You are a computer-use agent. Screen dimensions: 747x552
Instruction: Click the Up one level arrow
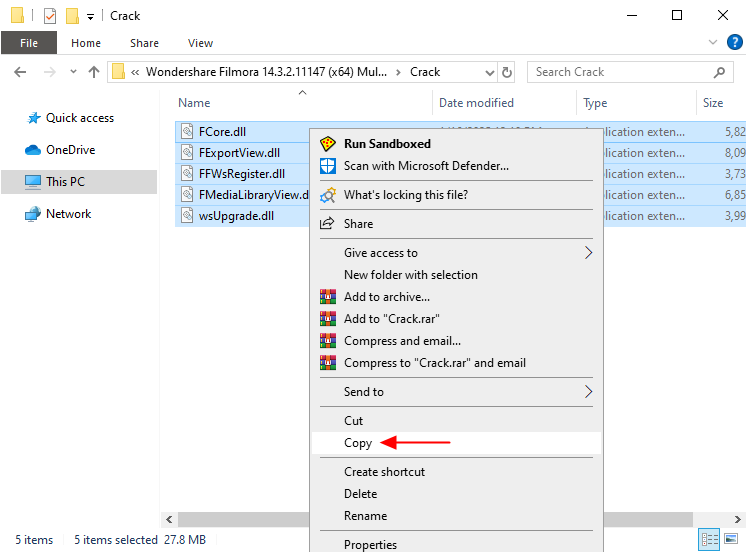[x=94, y=72]
